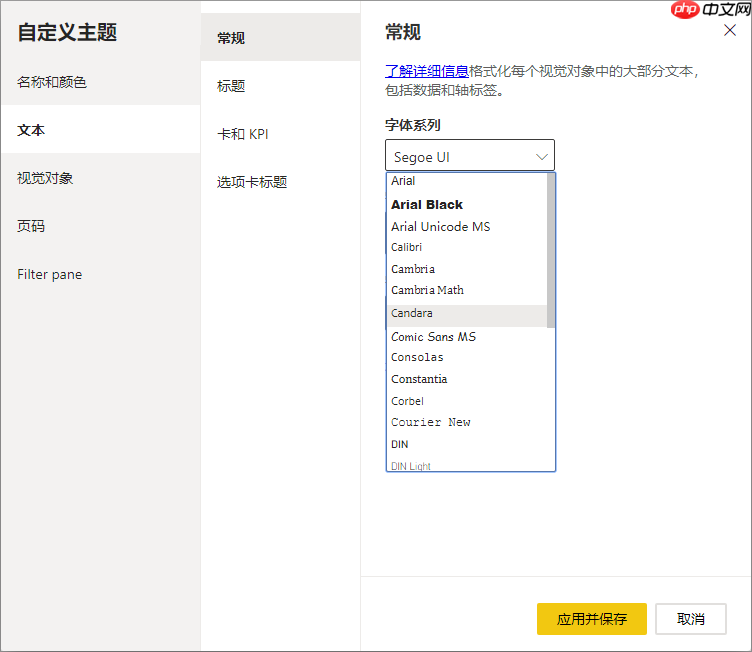Viewport: 752px width, 652px height.
Task: Select Constantia from the font list
Action: [467, 379]
